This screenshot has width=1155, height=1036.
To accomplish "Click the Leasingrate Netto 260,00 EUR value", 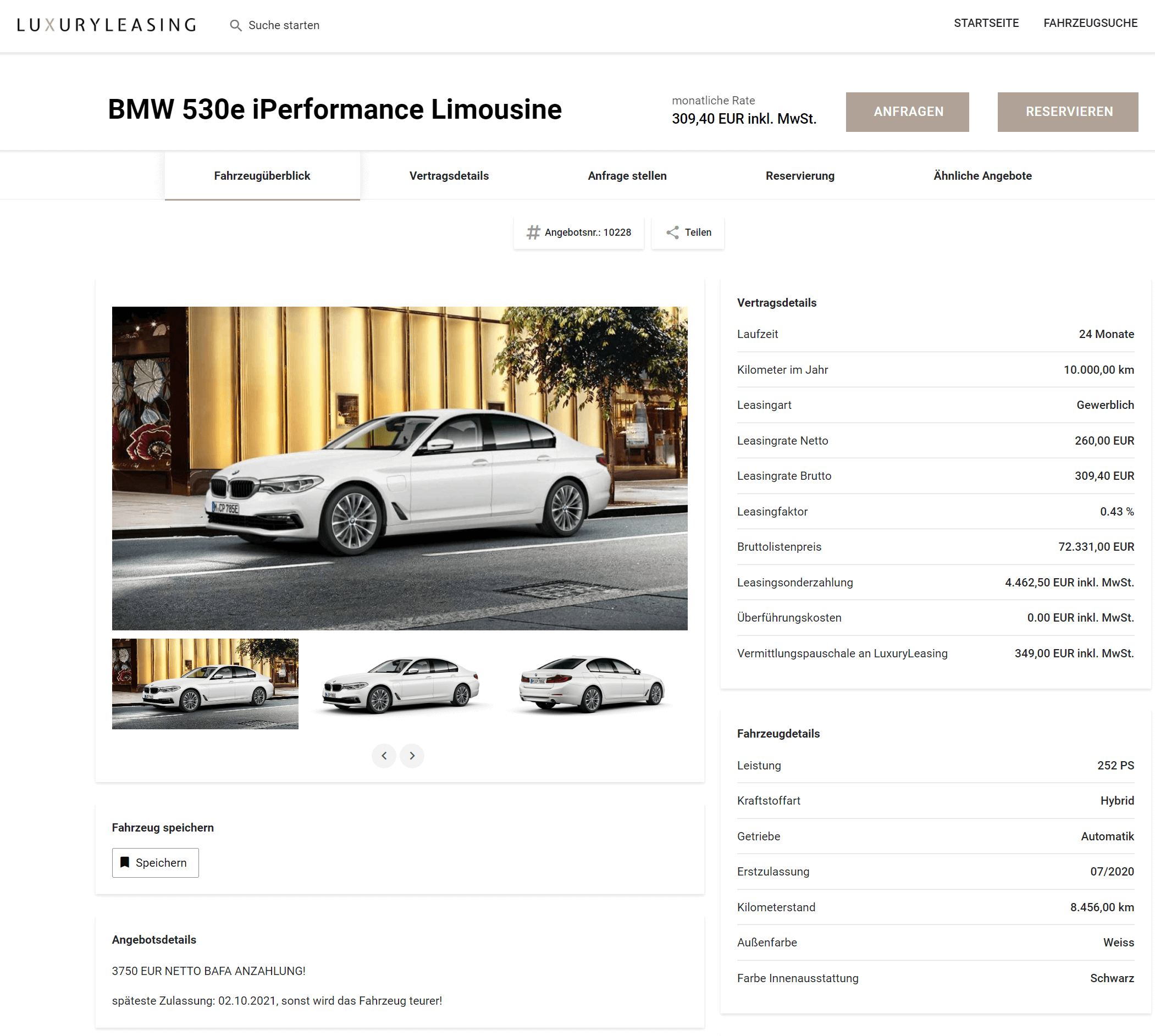I will coord(1104,441).
